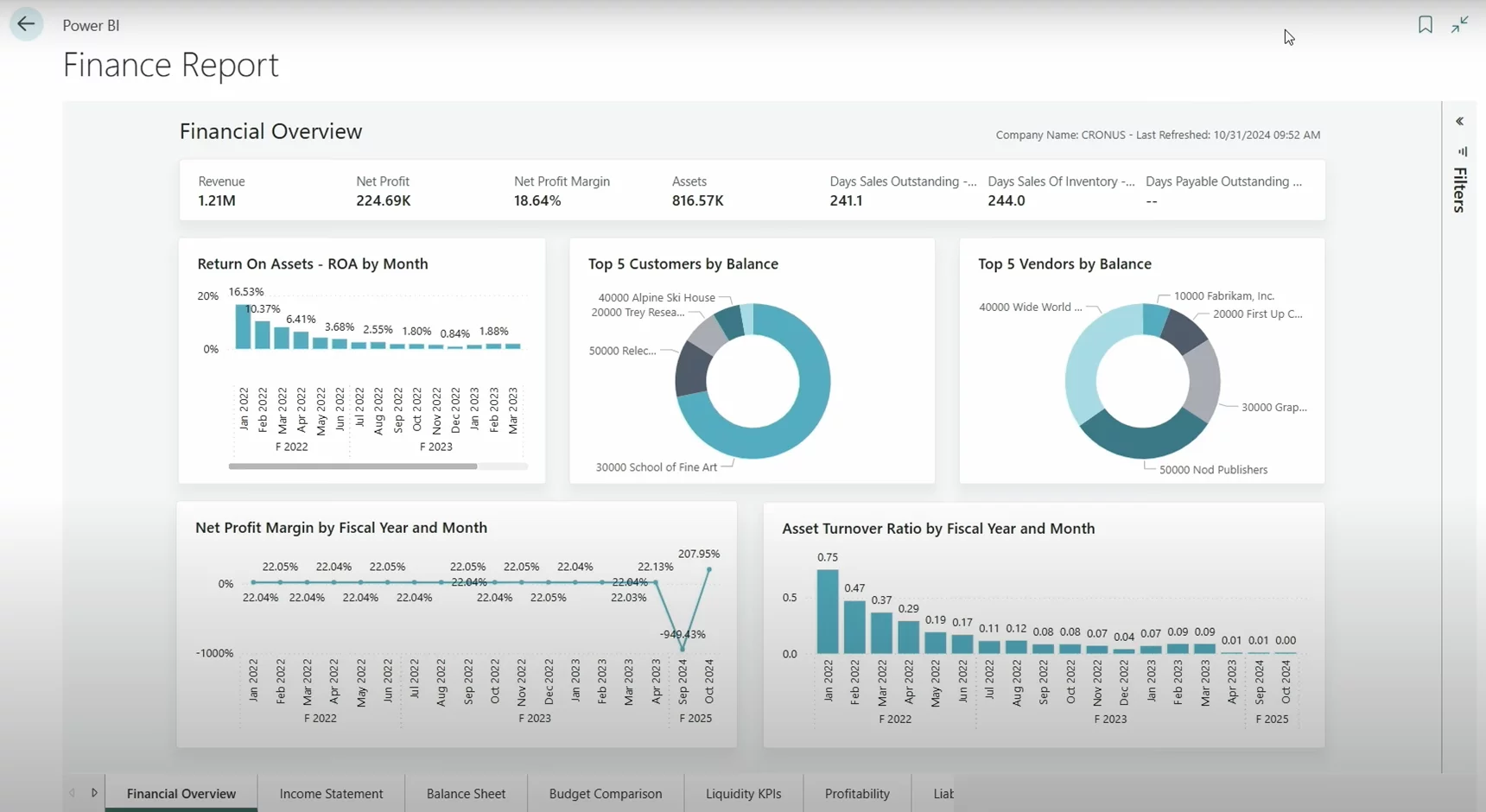Image resolution: width=1486 pixels, height=812 pixels.
Task: Open the Budget Comparison tab
Action: point(606,793)
